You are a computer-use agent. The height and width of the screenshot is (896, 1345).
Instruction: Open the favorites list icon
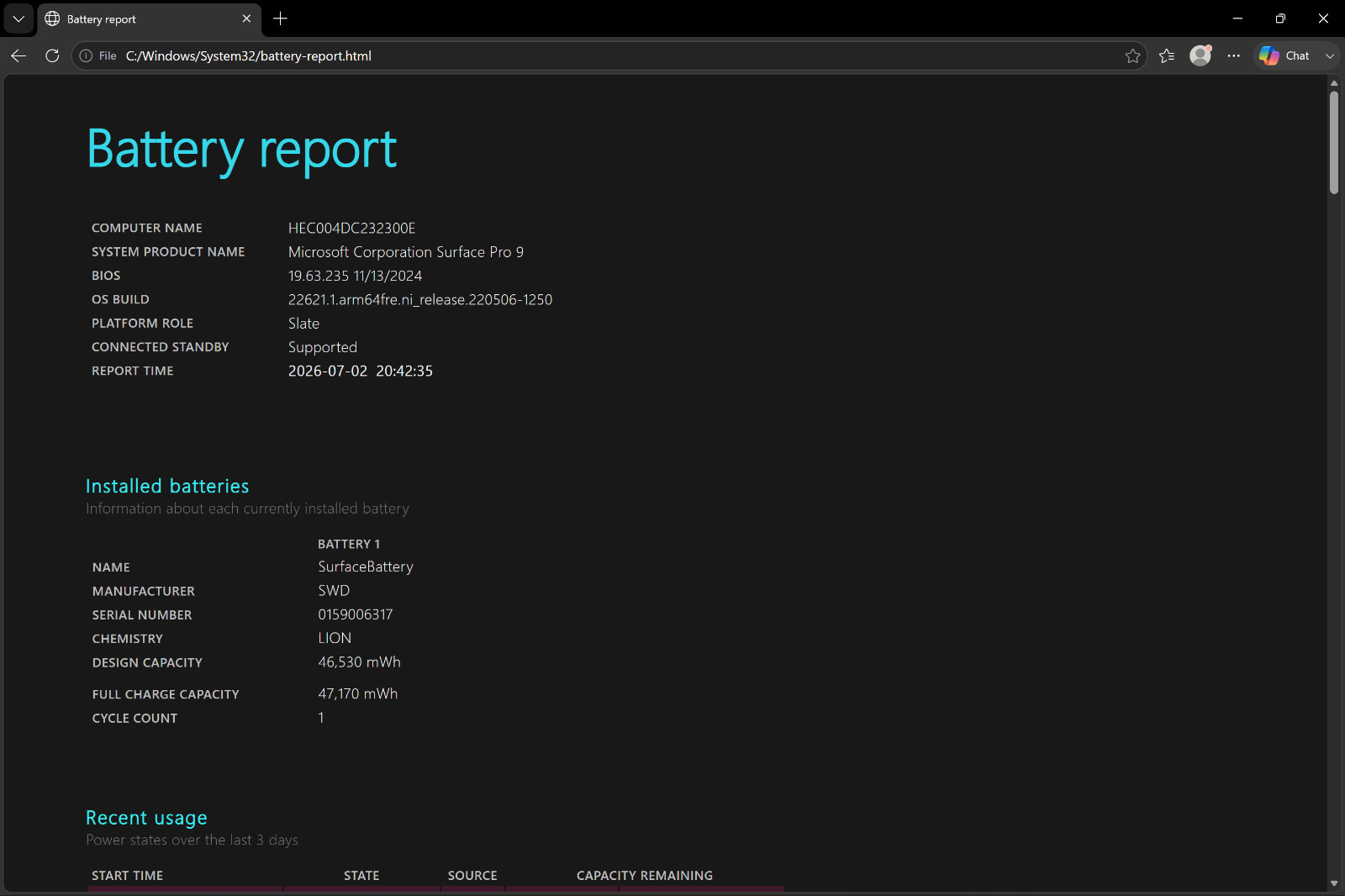1167,55
